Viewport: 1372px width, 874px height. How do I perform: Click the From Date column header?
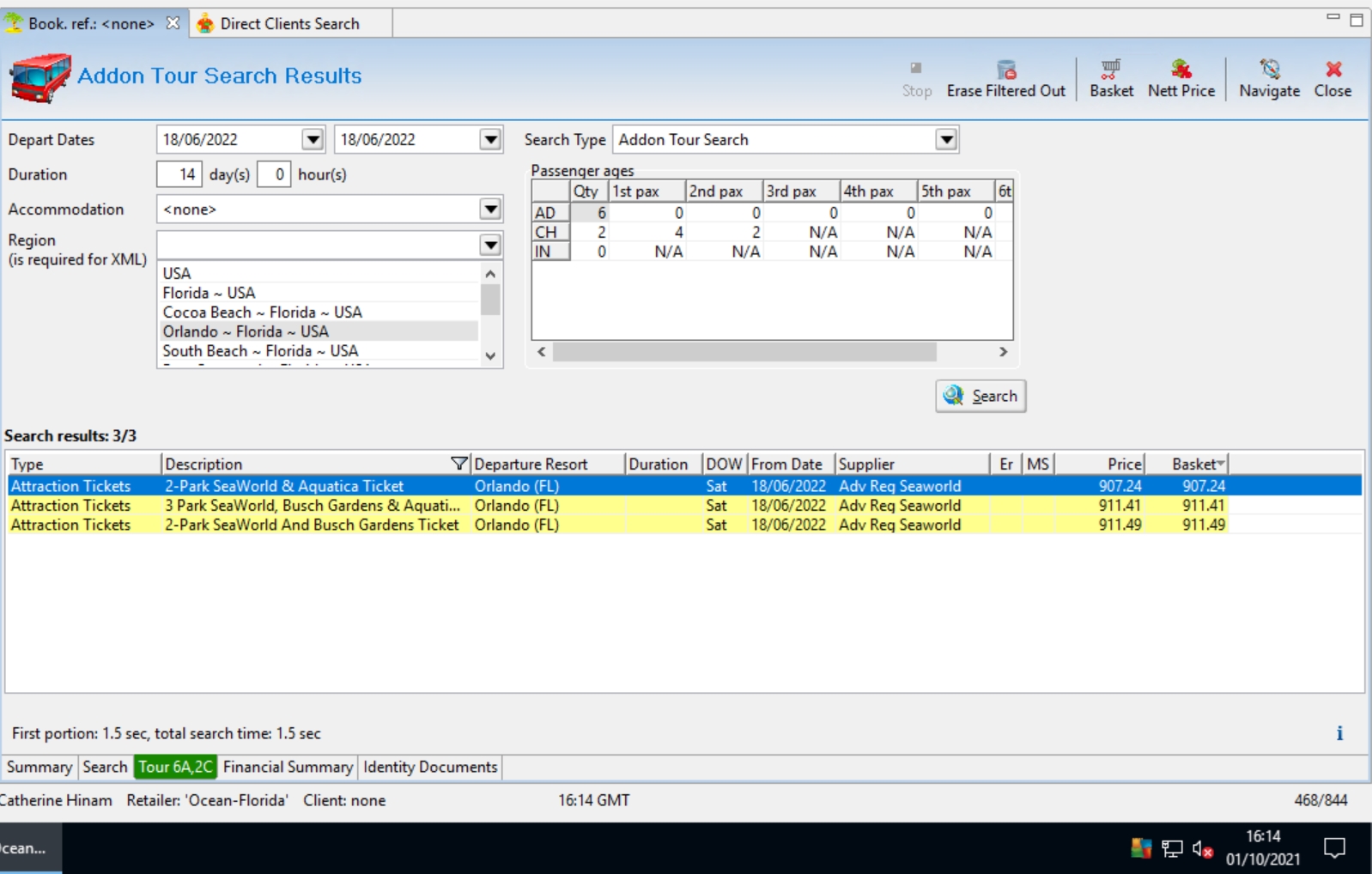point(791,464)
